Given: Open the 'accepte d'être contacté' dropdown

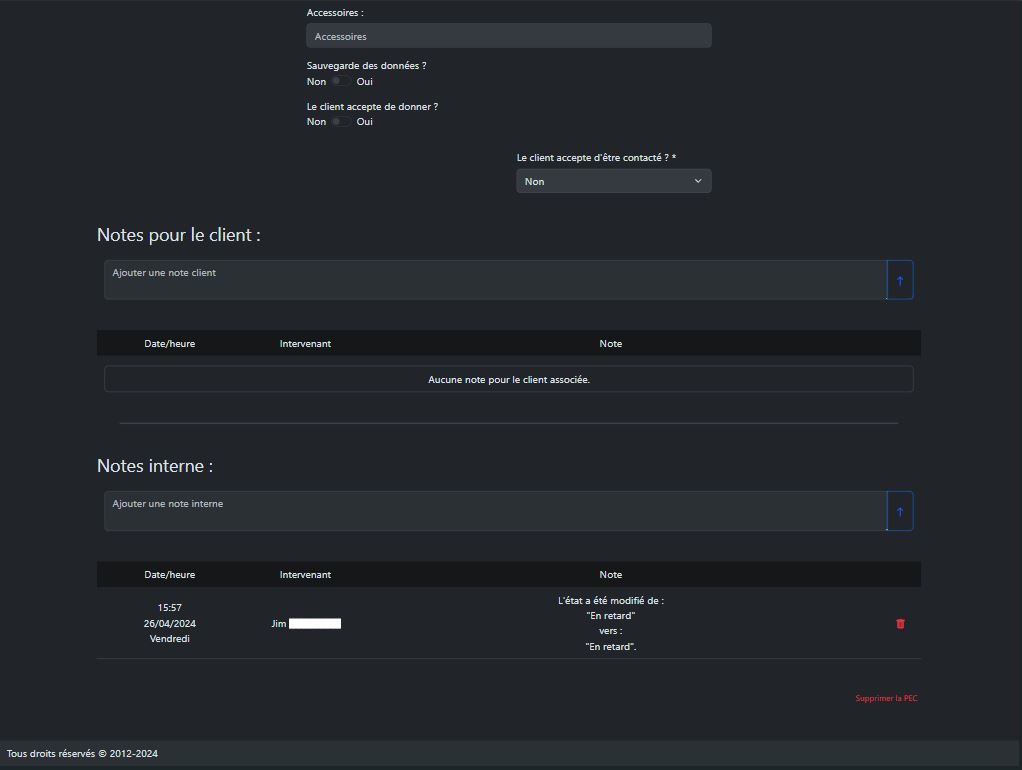Looking at the screenshot, I should (613, 181).
